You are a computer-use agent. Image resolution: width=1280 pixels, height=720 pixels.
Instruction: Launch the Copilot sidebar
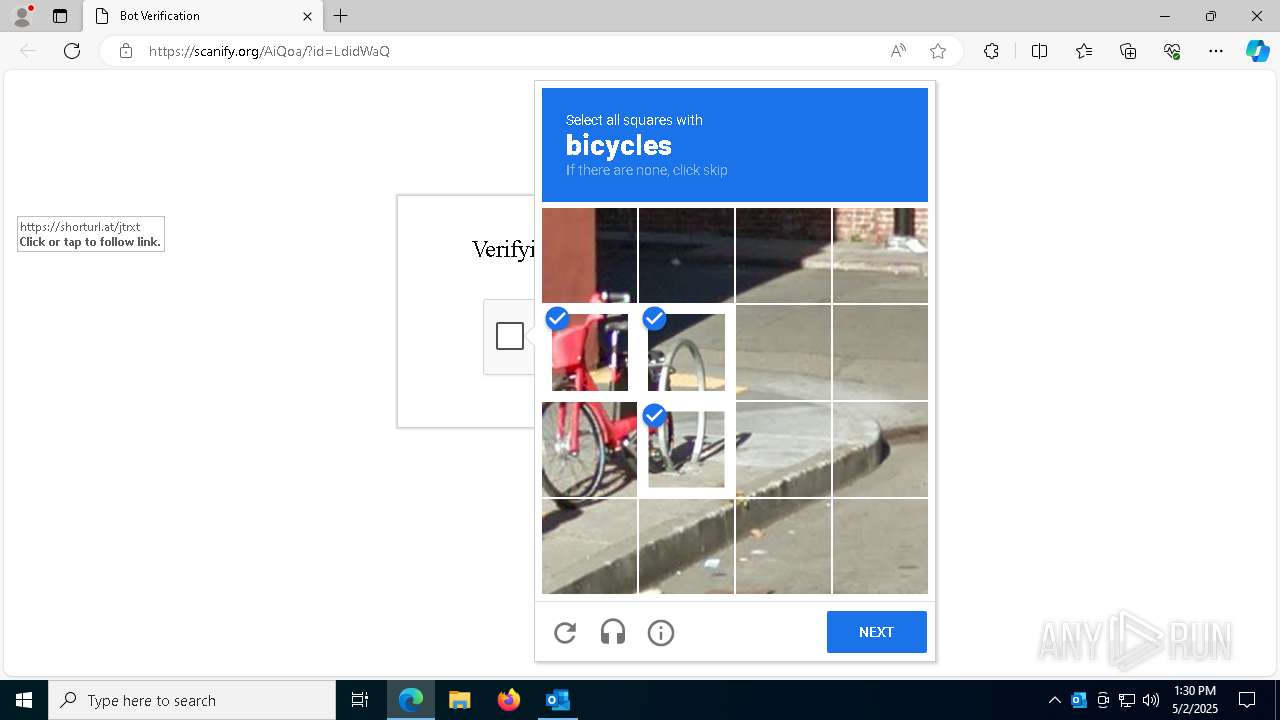pos(1258,51)
